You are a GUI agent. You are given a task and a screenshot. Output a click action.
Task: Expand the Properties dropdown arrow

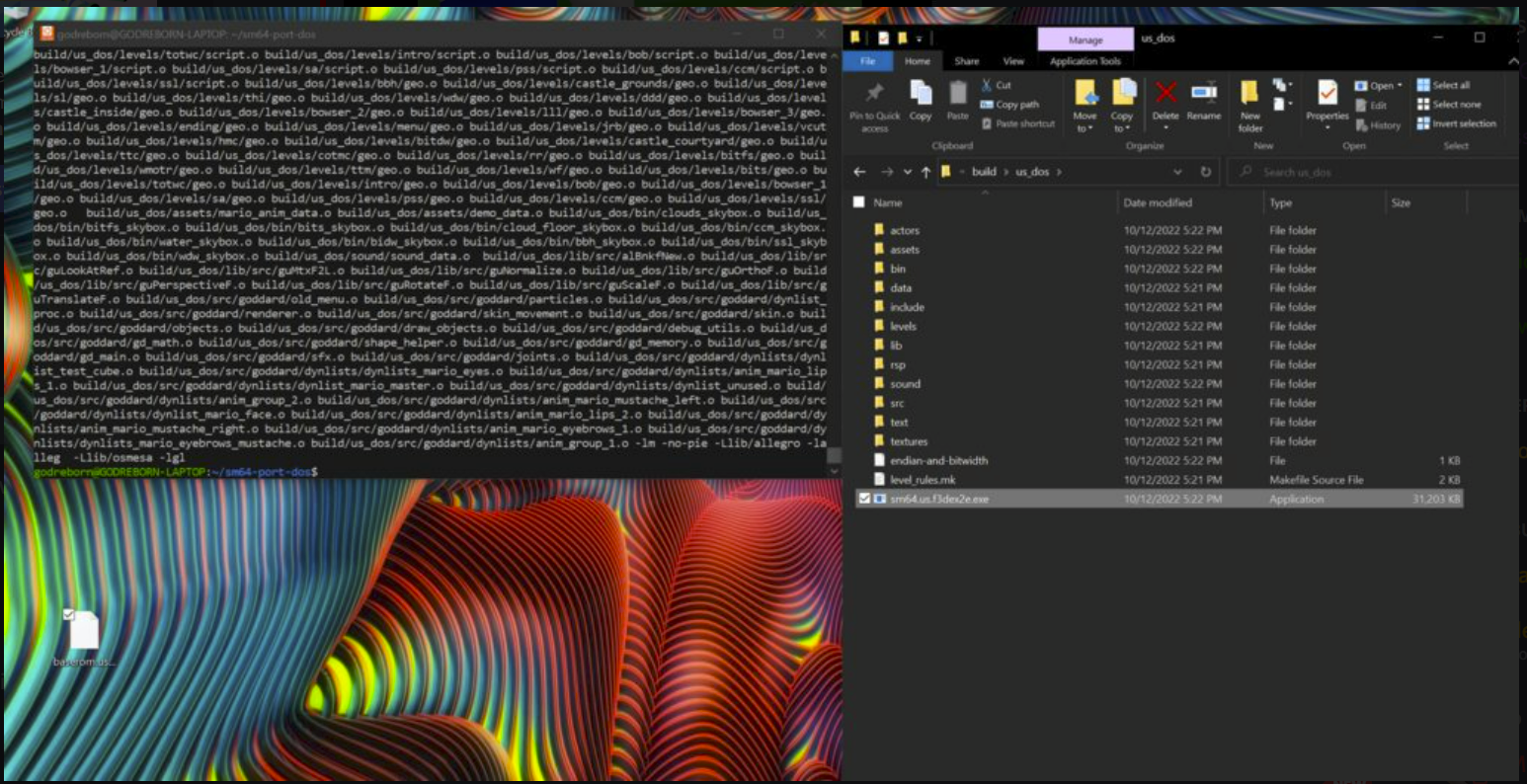pos(1326,126)
